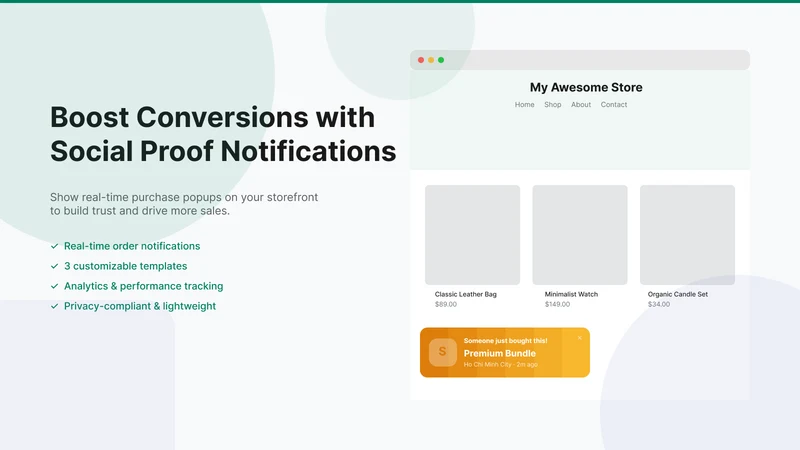Open the Contact navigation link
The image size is (800, 450).
(614, 105)
